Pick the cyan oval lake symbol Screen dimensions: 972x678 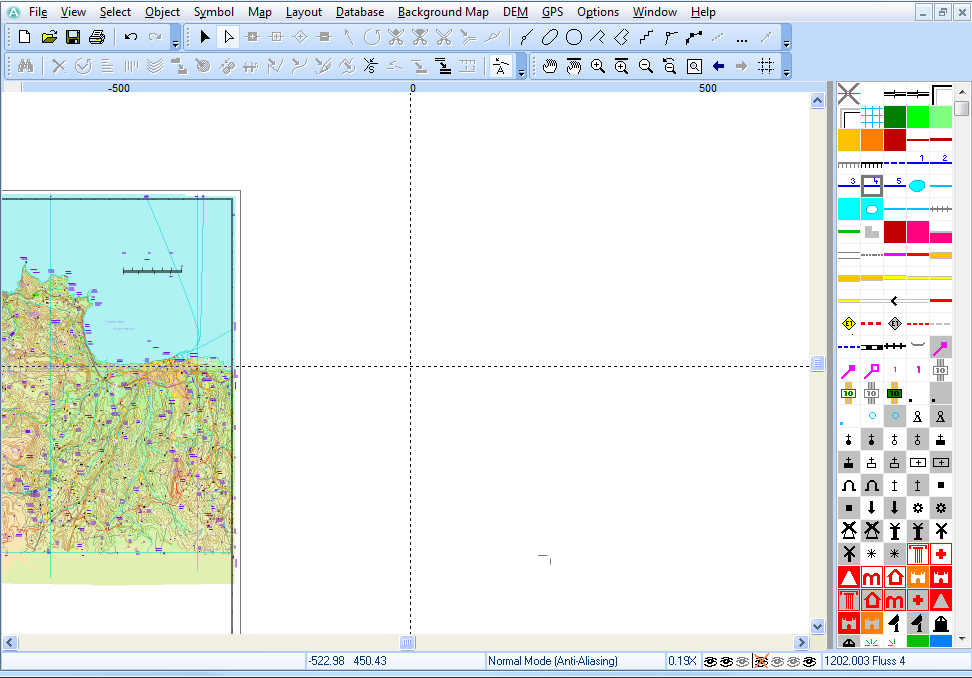pos(917,185)
